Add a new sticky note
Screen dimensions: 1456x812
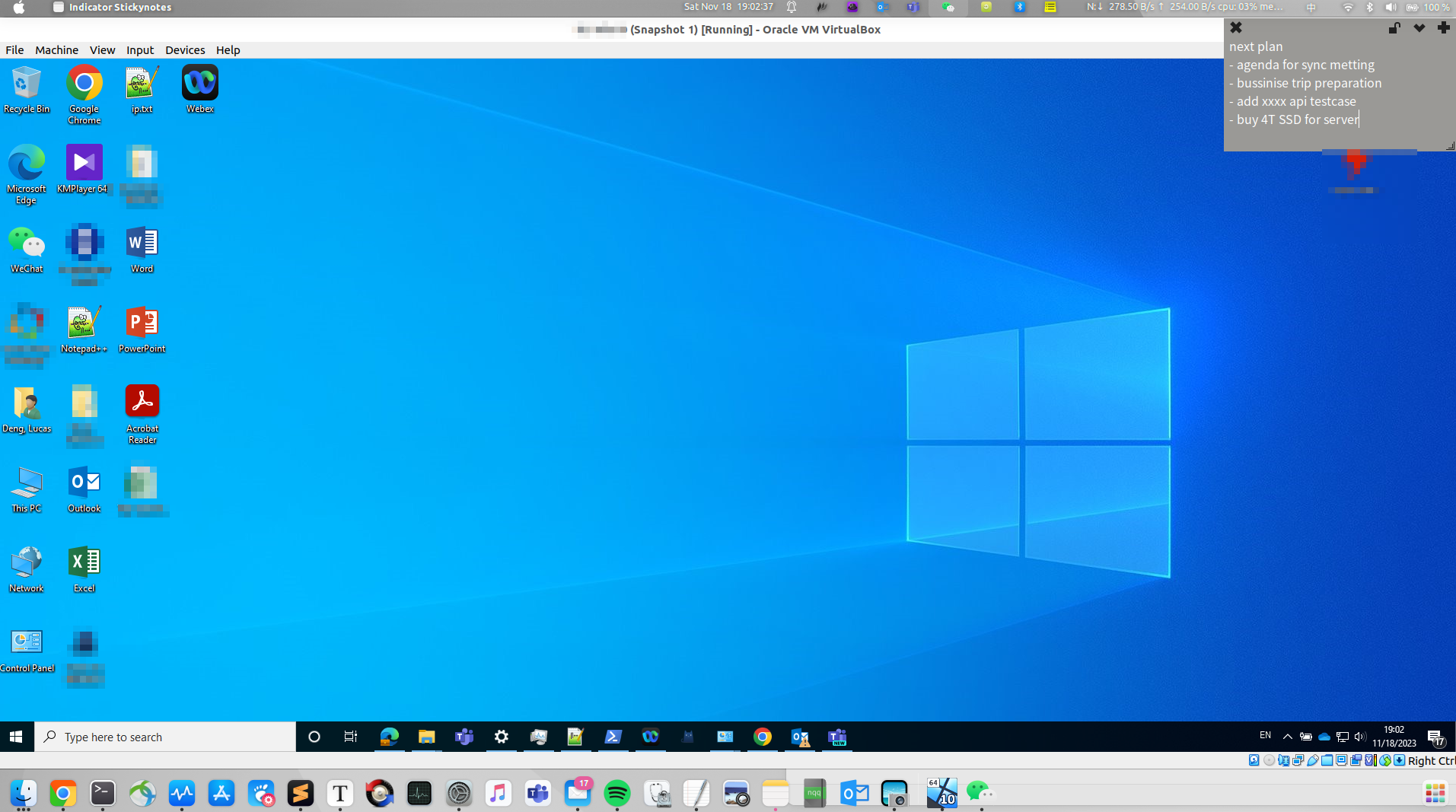1443,28
